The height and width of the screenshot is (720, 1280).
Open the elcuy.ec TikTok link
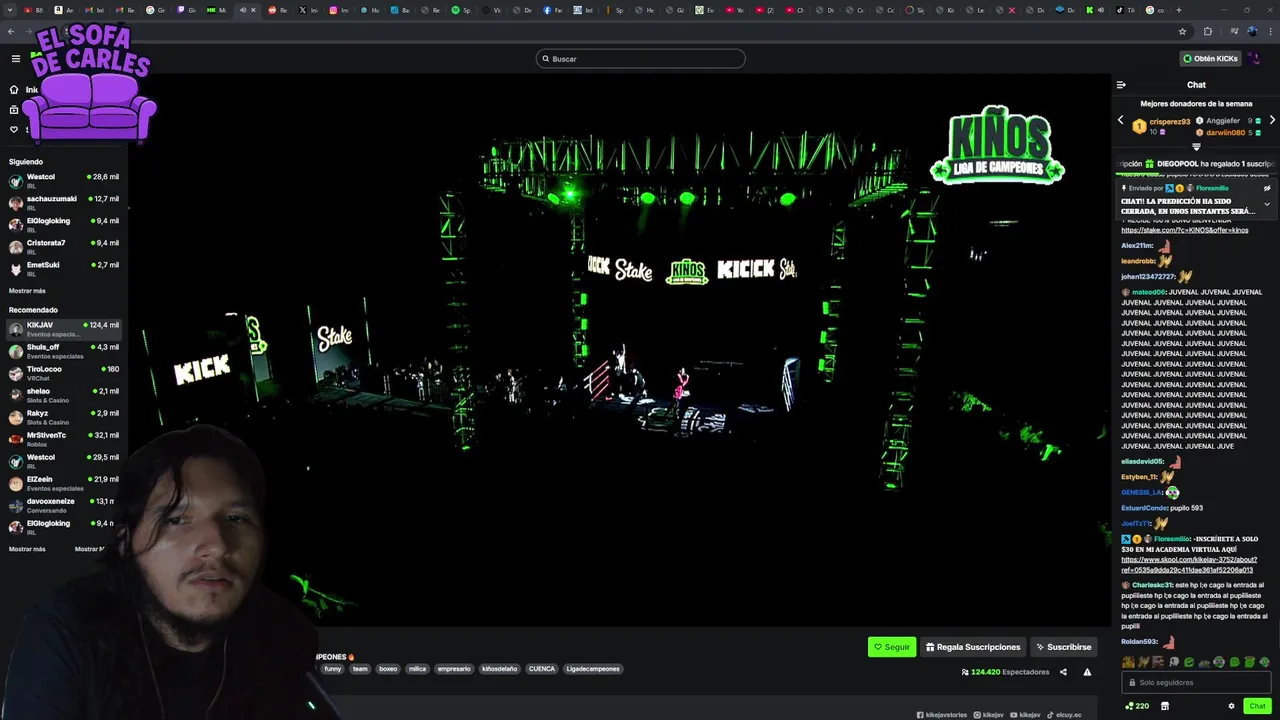1064,715
